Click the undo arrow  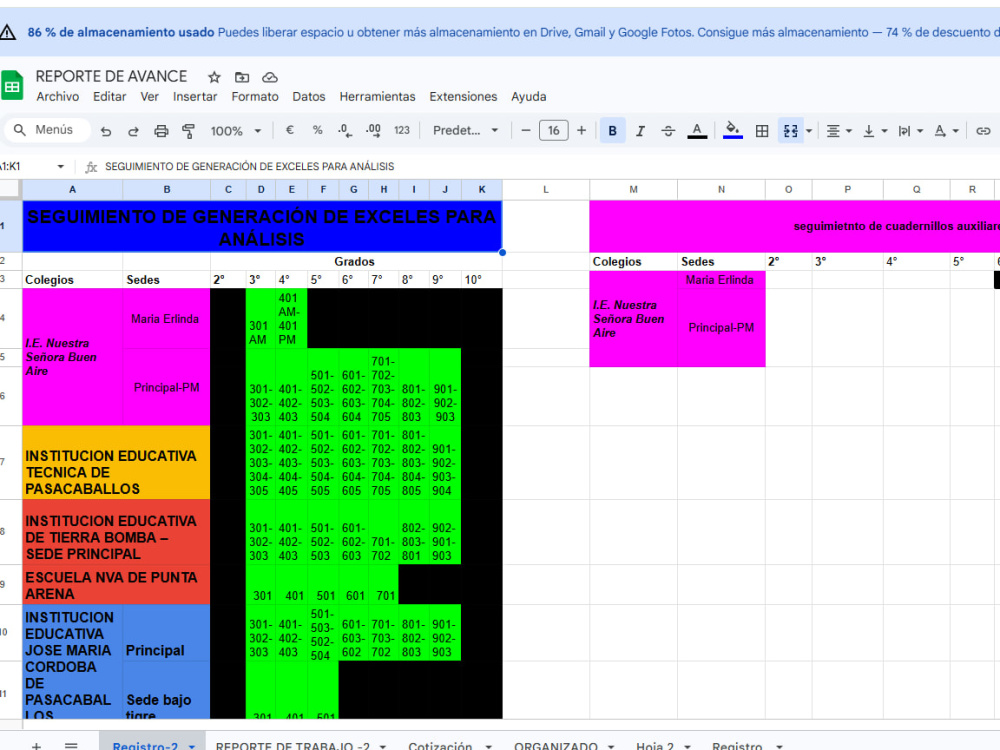[x=106, y=131]
